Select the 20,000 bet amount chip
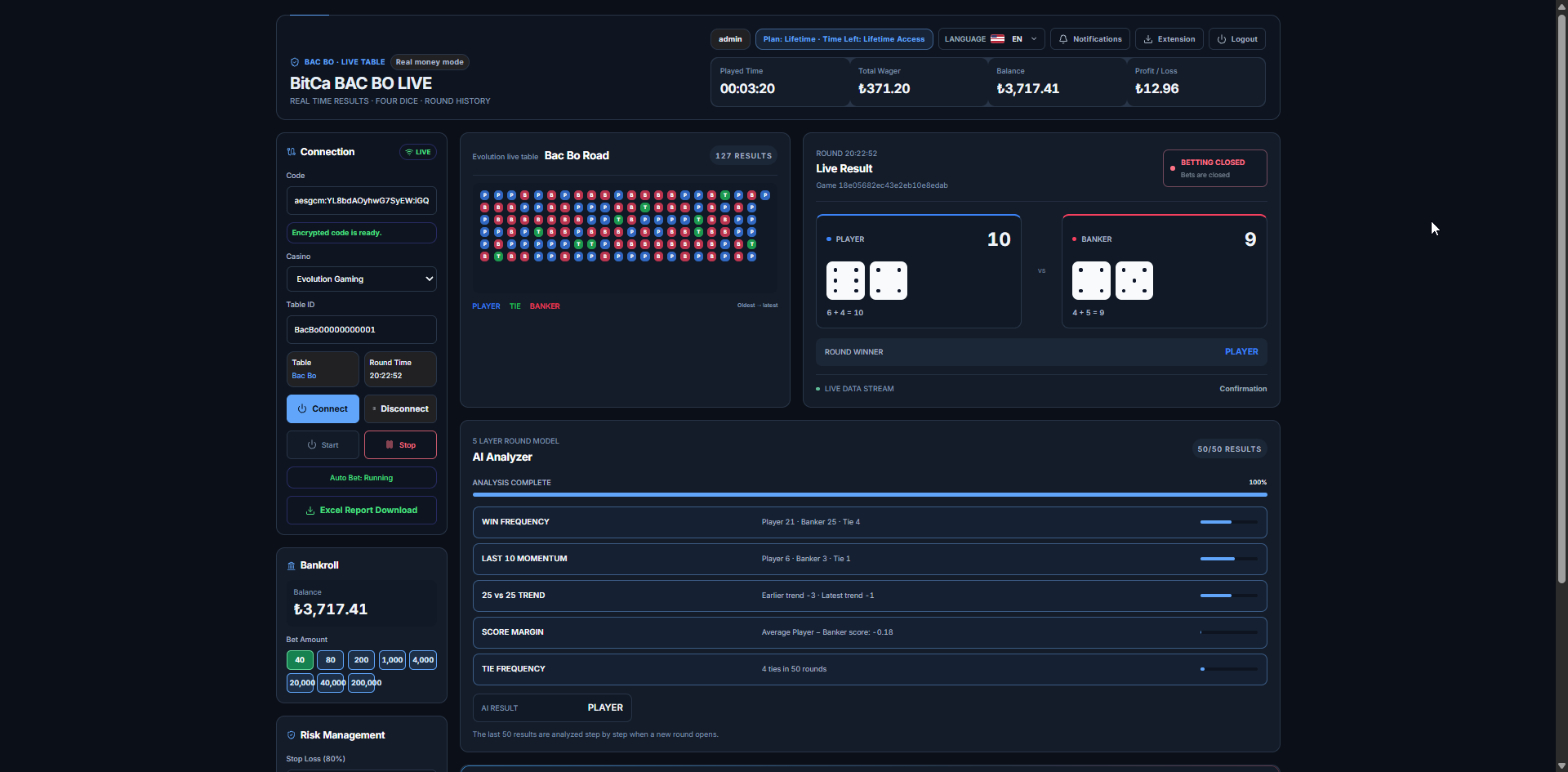The height and width of the screenshot is (772, 1568). pos(301,683)
